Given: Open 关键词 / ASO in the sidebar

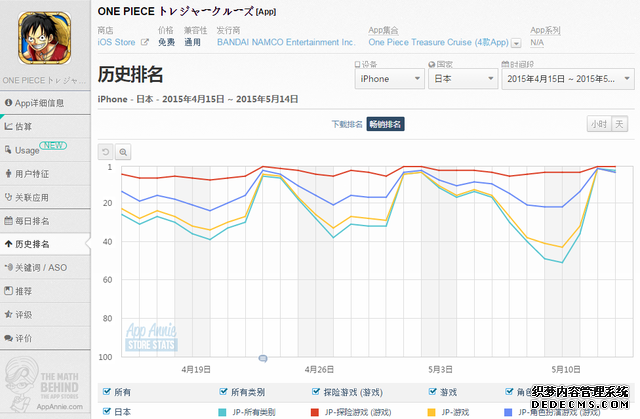Looking at the screenshot, I should [x=45, y=268].
